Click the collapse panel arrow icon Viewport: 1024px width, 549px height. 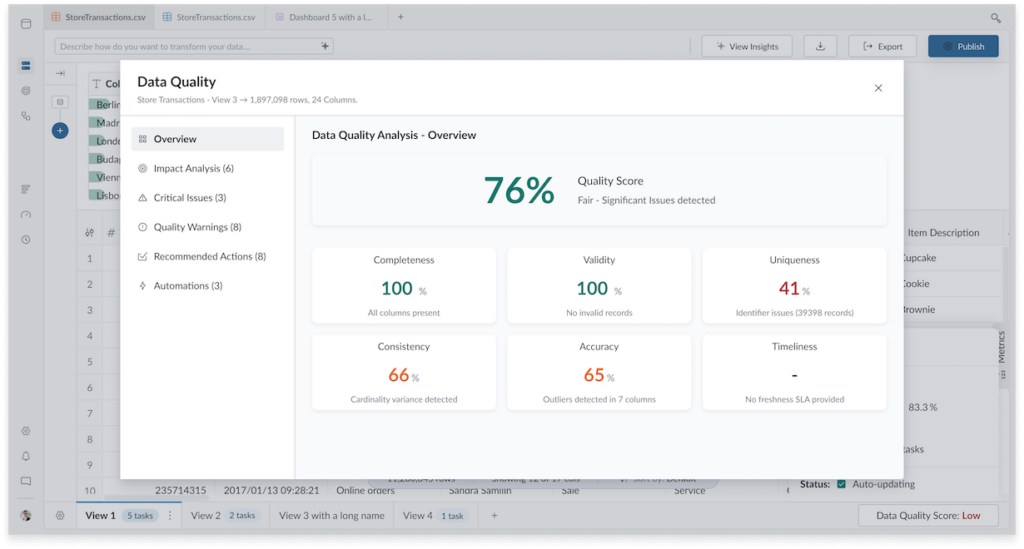pyautogui.click(x=60, y=73)
